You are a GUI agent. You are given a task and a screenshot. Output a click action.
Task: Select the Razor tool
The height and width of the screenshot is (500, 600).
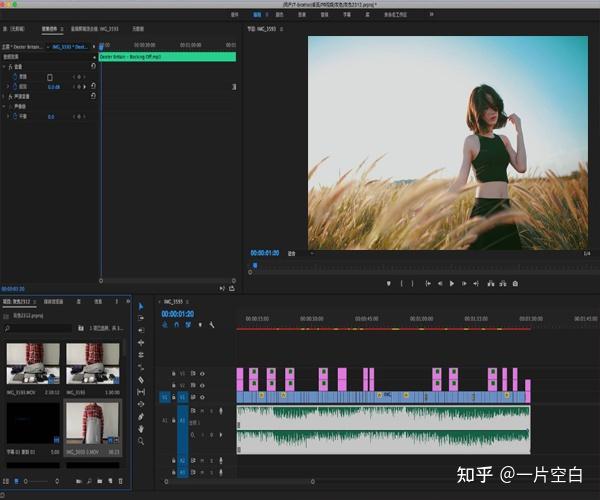tap(140, 379)
